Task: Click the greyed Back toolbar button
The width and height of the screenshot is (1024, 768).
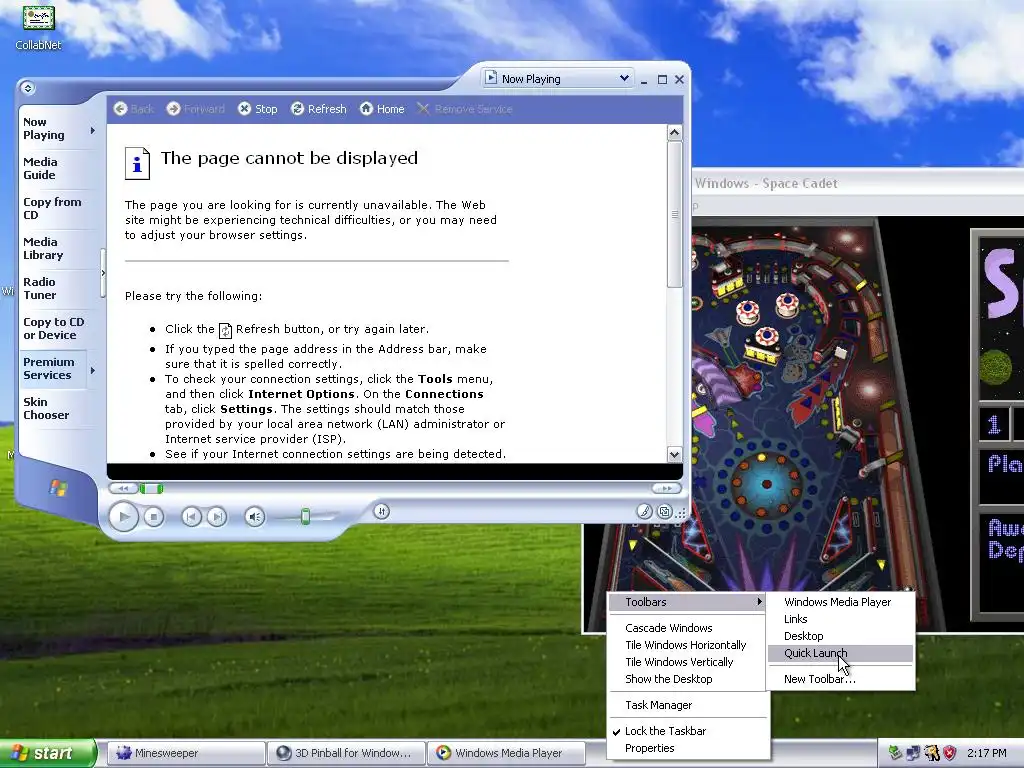Action: tap(134, 109)
